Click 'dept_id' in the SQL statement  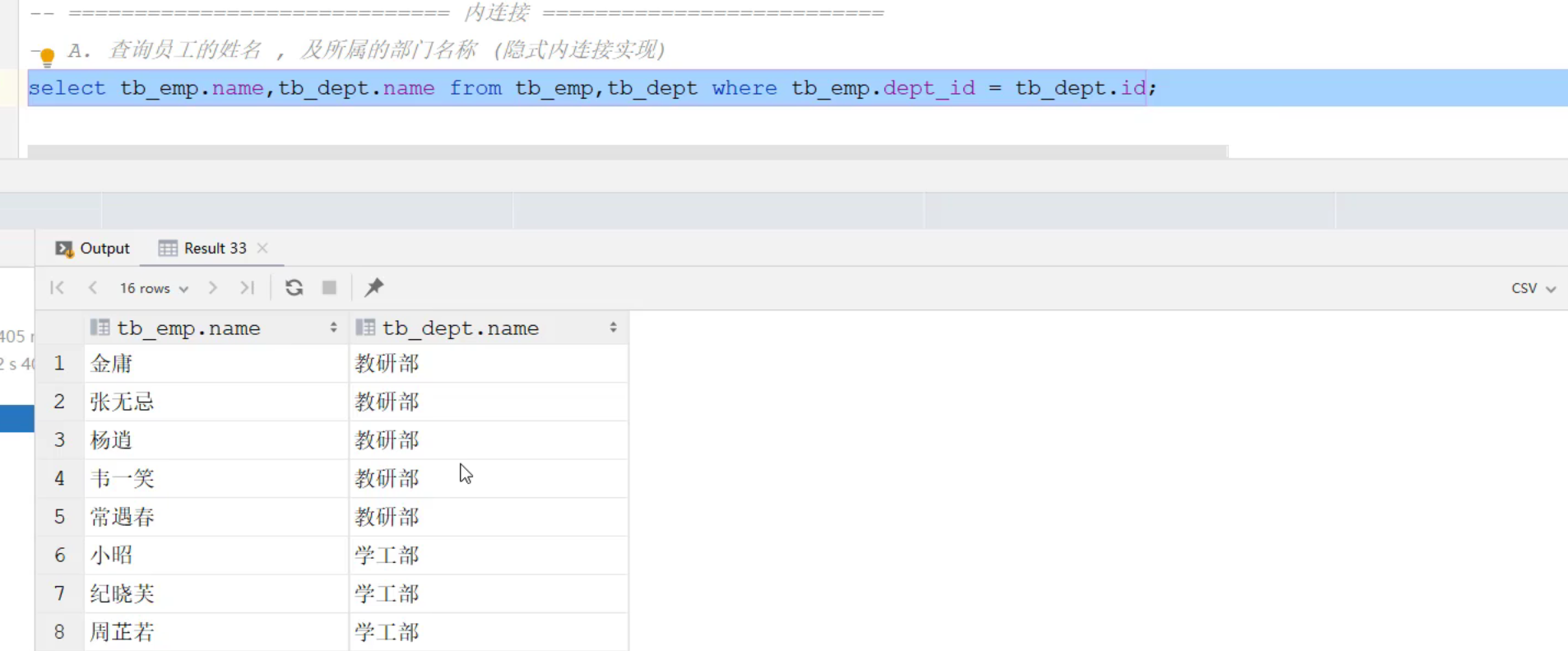pyautogui.click(x=929, y=88)
